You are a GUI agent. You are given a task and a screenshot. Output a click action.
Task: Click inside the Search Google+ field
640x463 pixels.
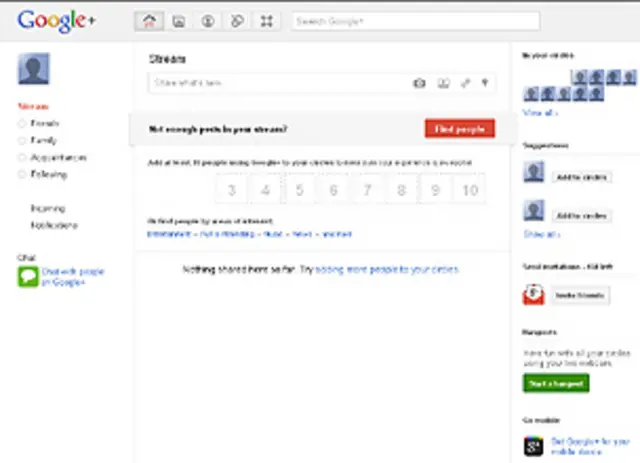[x=415, y=21]
